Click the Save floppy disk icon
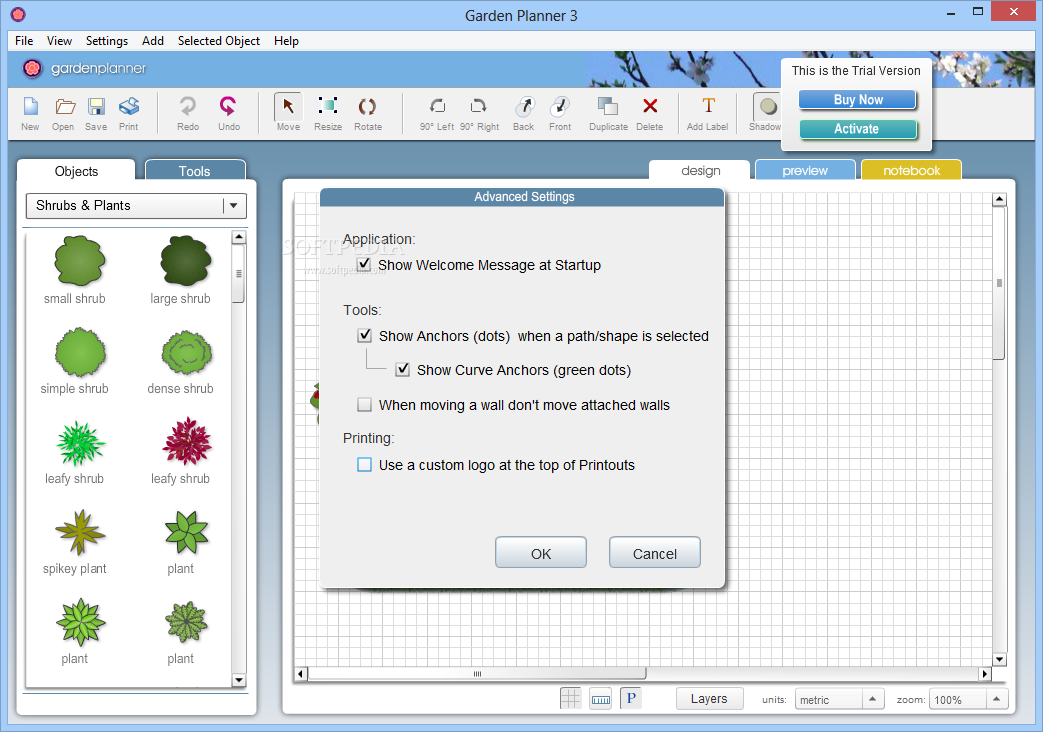 [x=96, y=107]
